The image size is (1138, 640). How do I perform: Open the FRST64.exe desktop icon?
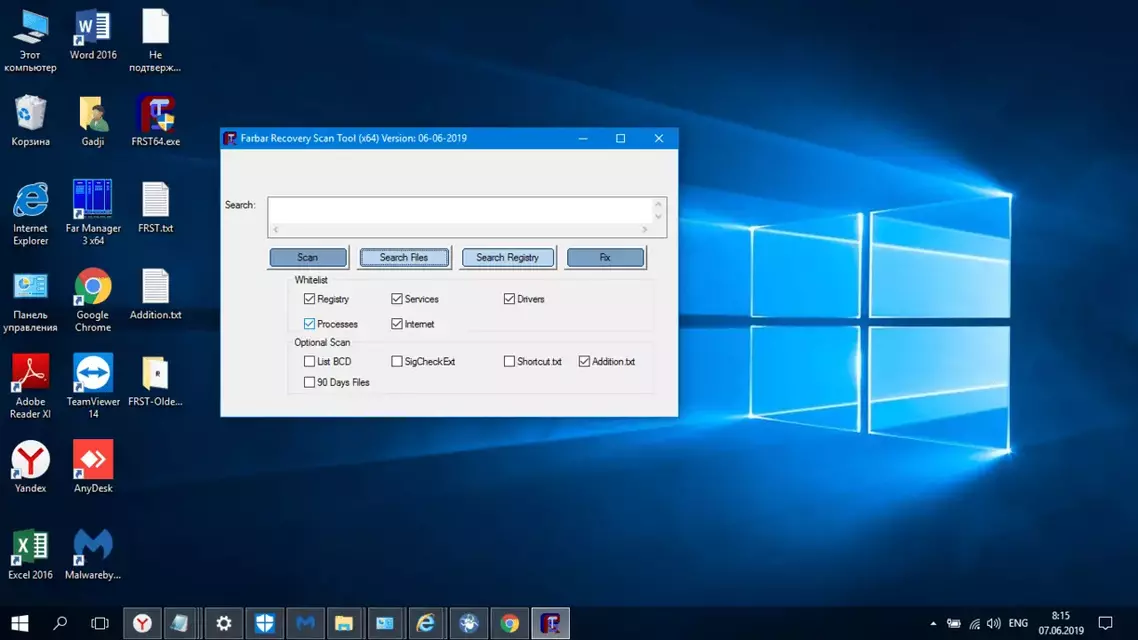point(155,120)
